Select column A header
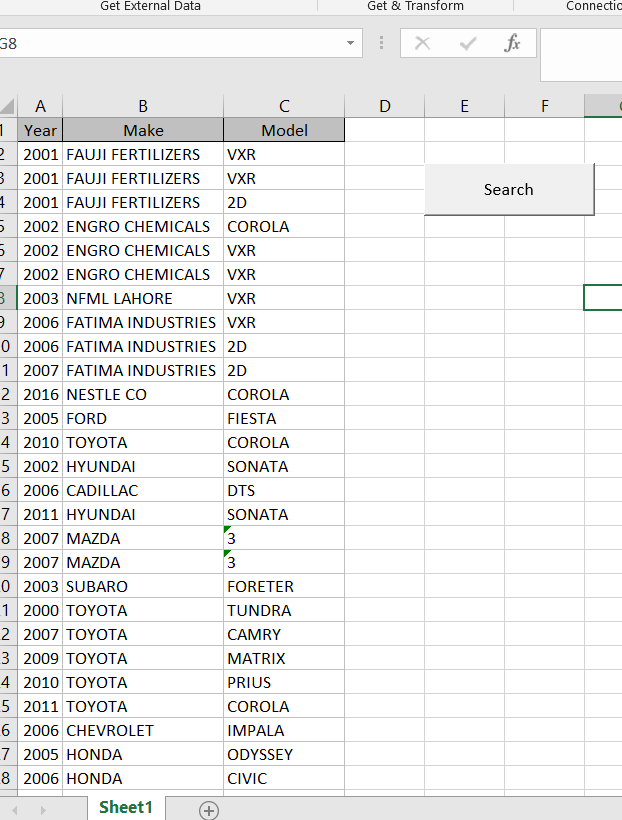Image resolution: width=622 pixels, height=820 pixels. [40, 106]
